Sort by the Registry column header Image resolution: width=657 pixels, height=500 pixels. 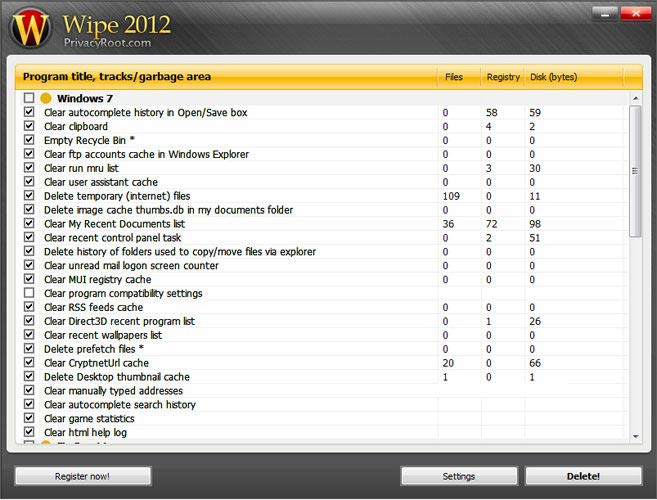502,77
